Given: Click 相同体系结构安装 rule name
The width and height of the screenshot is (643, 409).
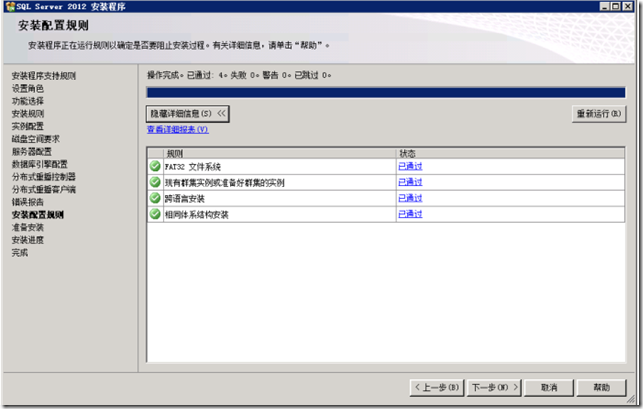Looking at the screenshot, I should [x=196, y=215].
